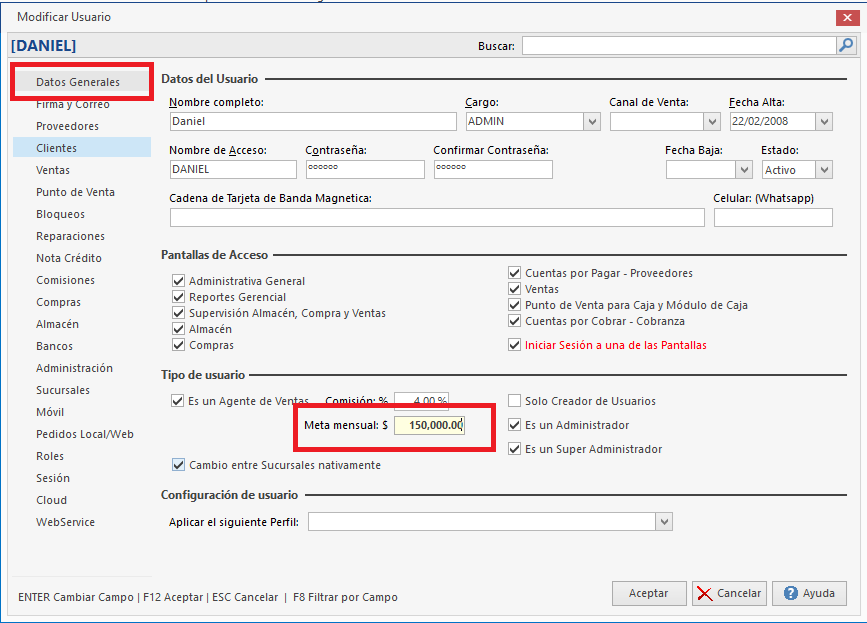This screenshot has height=623, width=867.
Task: Open the Bloqueos section
Action: (82, 214)
